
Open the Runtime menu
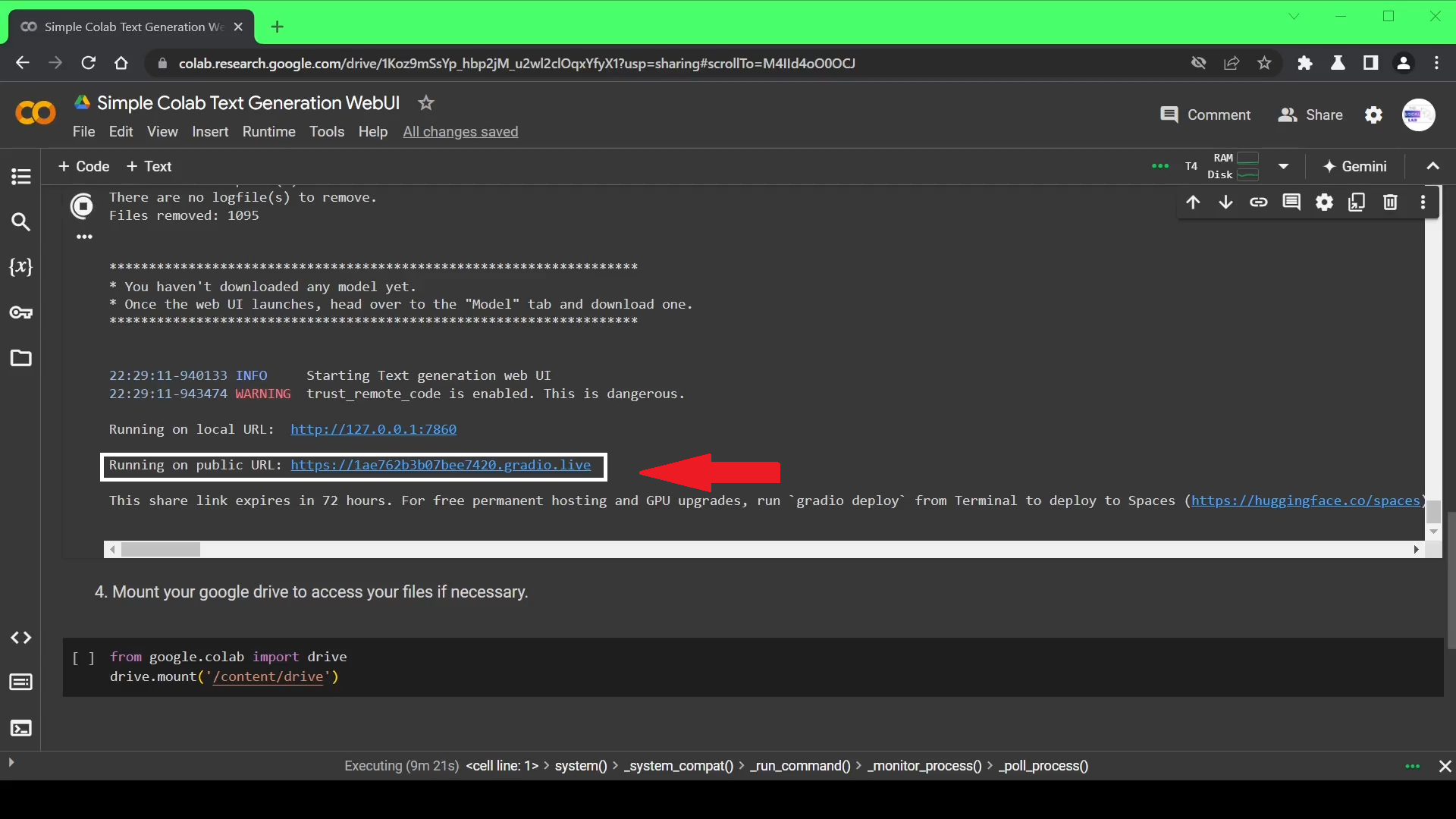click(x=268, y=132)
